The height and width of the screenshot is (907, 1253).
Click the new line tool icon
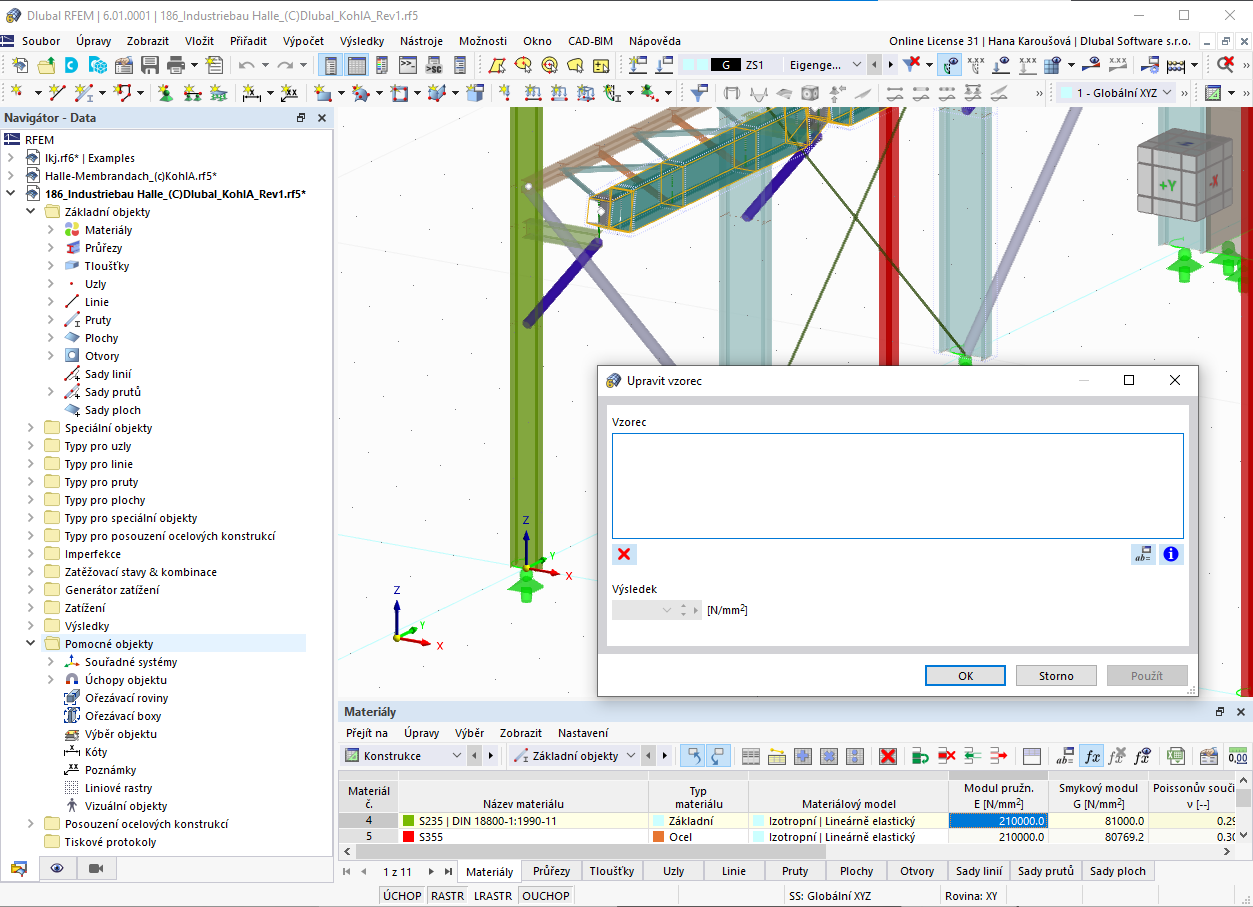point(57,93)
